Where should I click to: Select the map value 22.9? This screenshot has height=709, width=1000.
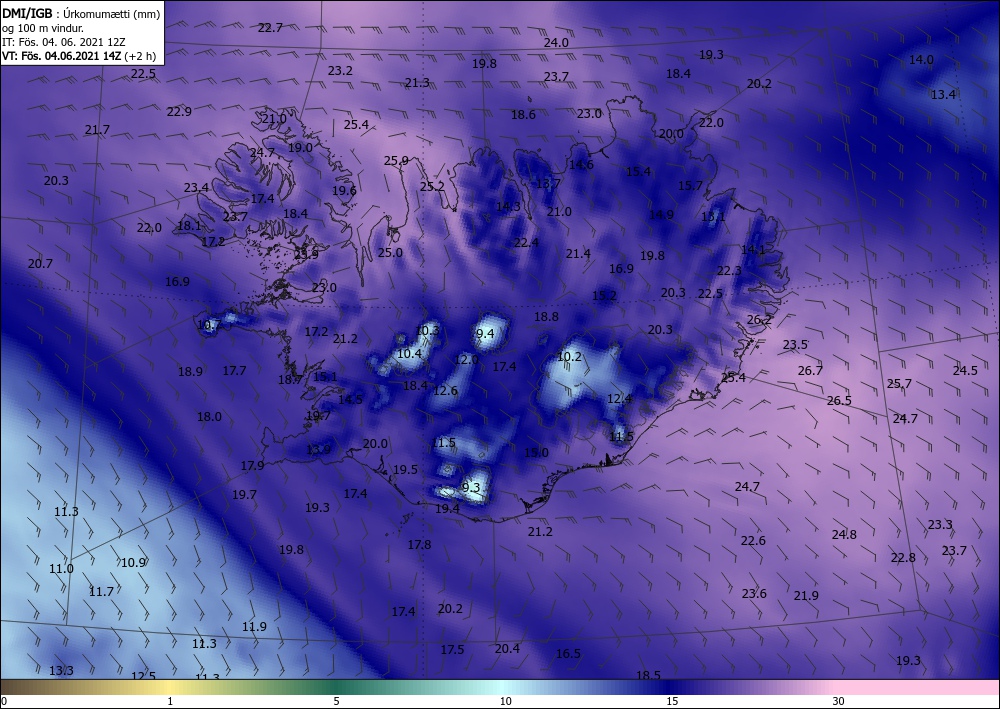point(179,112)
